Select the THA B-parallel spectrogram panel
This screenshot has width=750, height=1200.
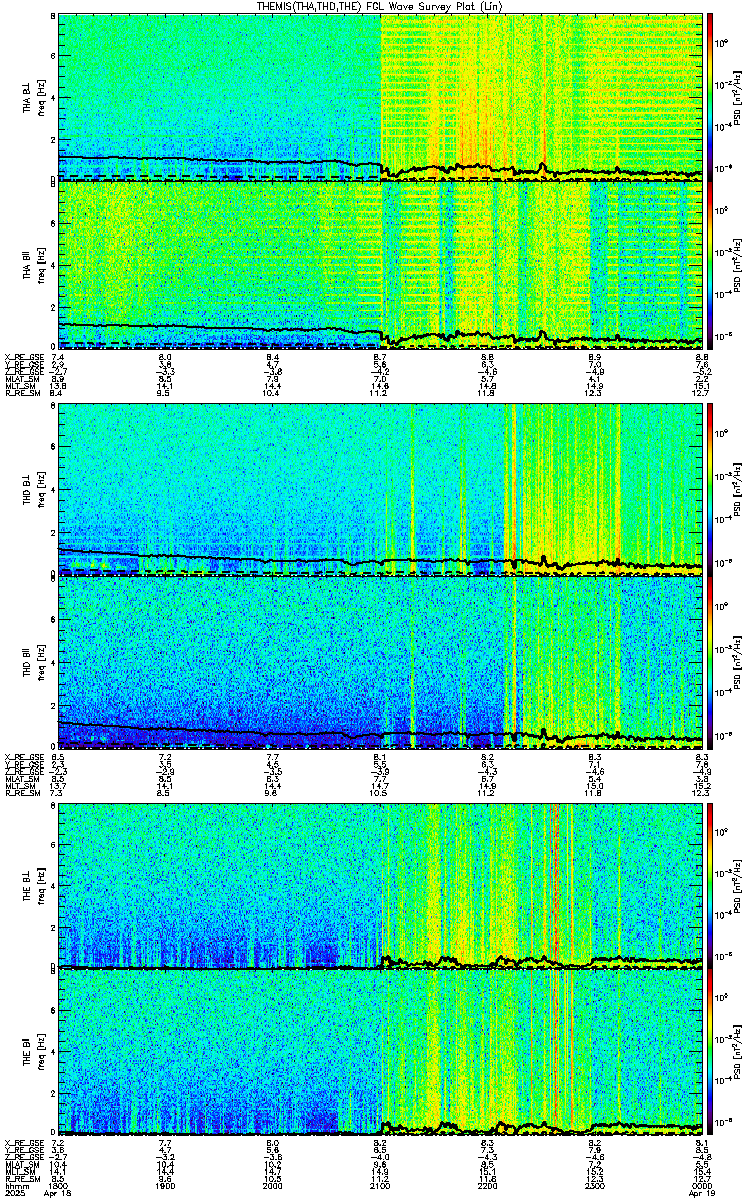tap(381, 265)
